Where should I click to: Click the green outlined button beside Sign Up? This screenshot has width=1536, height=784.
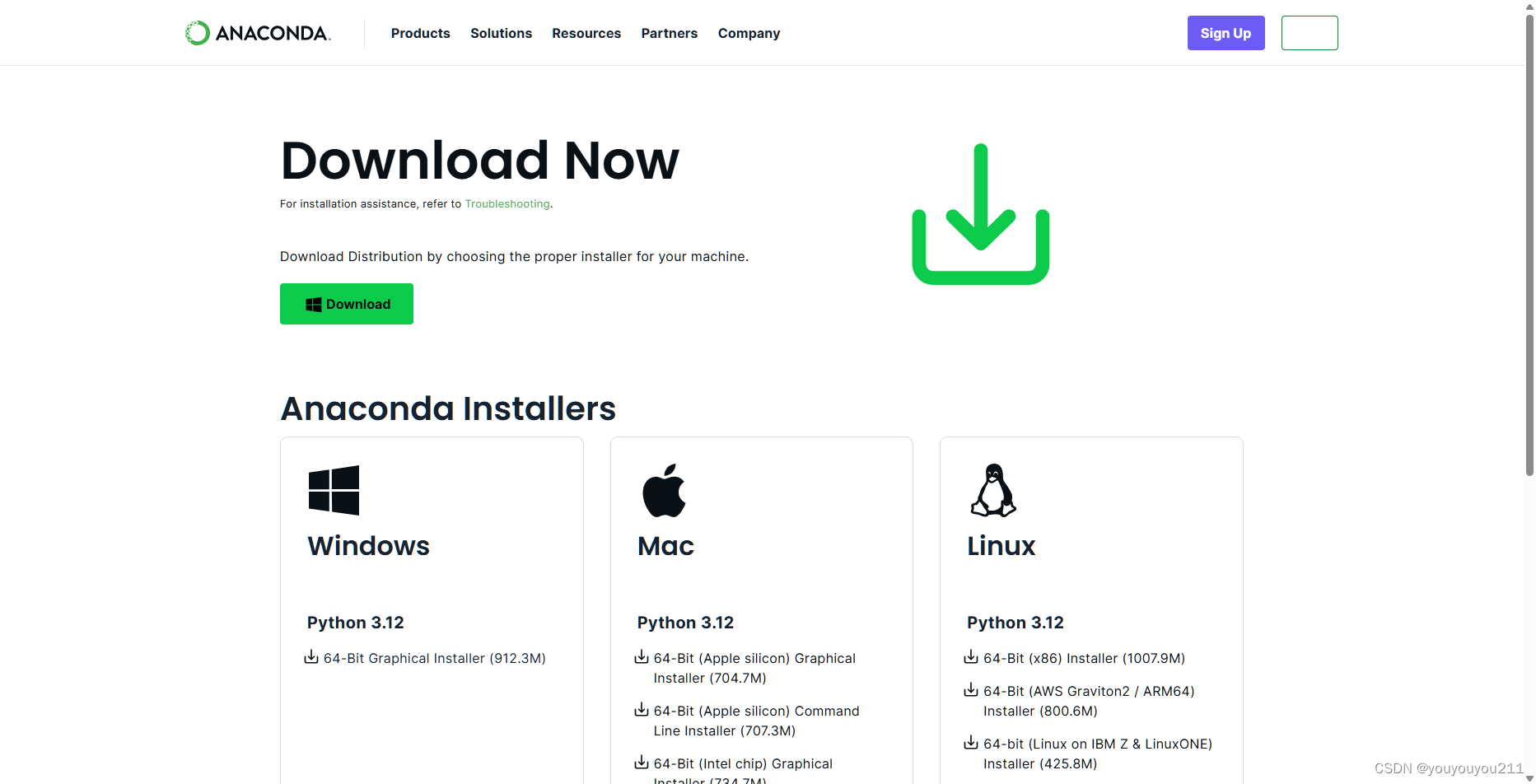click(1310, 33)
